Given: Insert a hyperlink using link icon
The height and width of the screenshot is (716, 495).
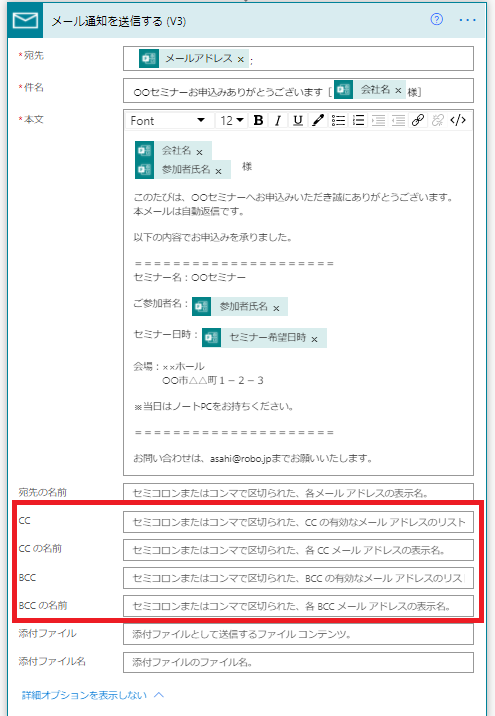Looking at the screenshot, I should 417,120.
